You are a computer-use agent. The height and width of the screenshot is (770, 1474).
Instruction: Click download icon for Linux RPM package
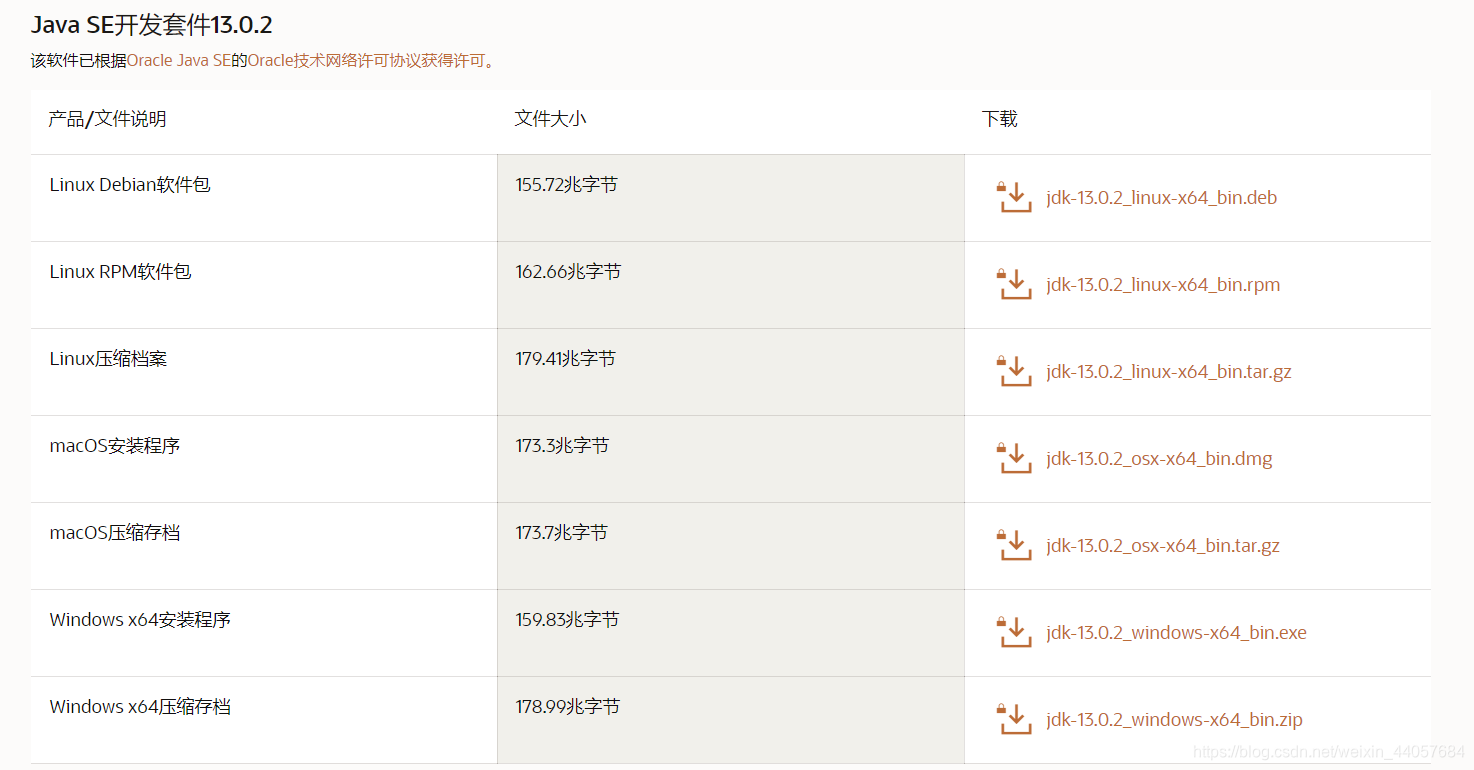click(x=1014, y=284)
